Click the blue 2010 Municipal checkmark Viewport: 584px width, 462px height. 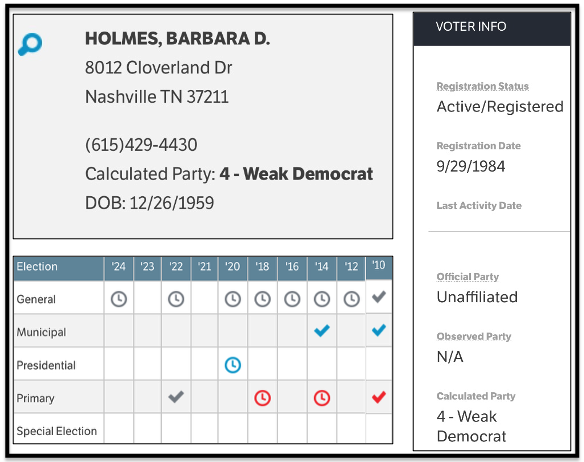(x=379, y=330)
